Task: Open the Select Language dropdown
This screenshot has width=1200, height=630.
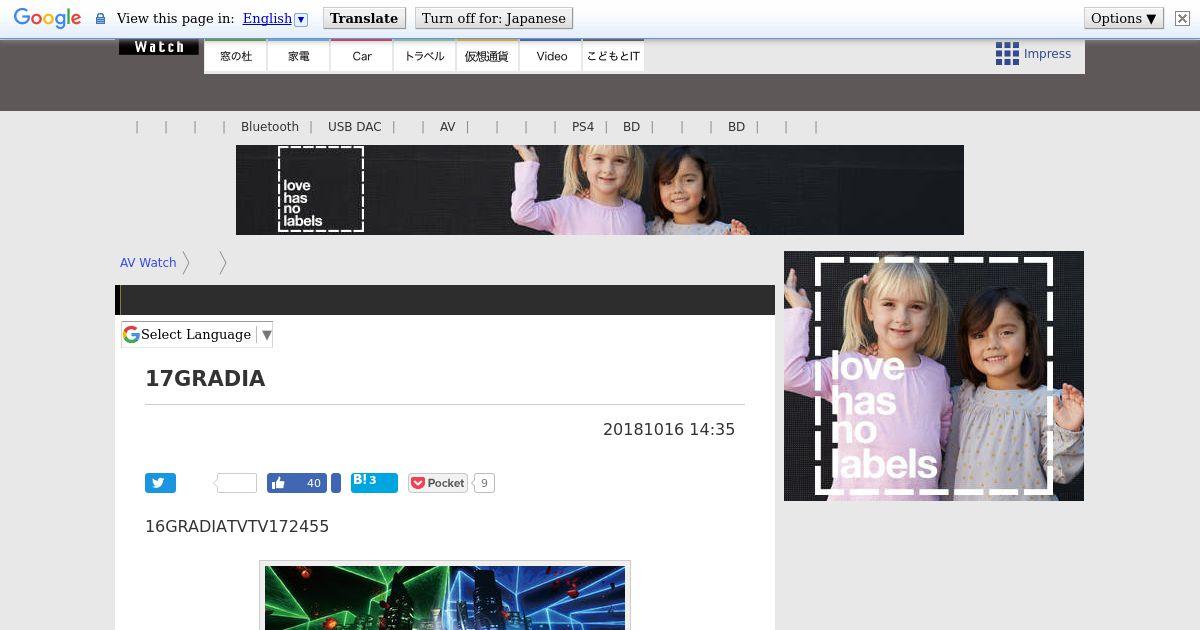Action: [x=197, y=334]
